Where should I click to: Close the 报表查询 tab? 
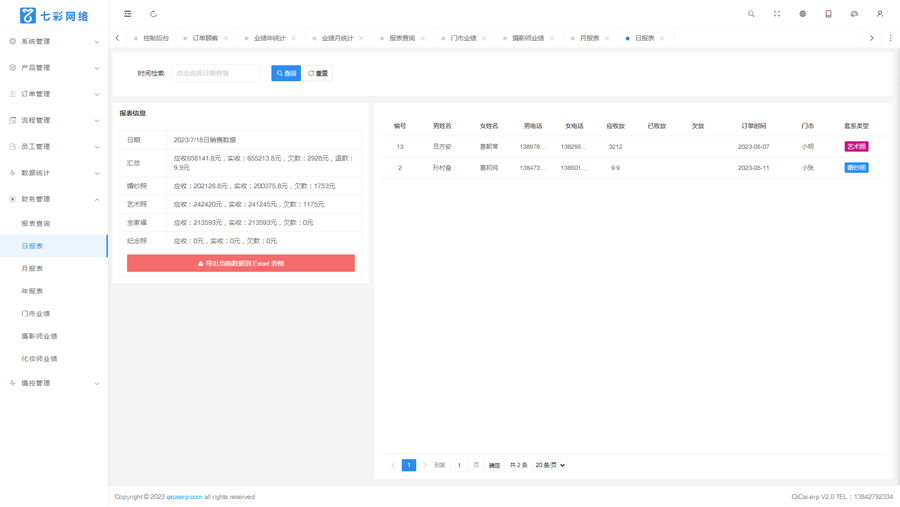click(x=423, y=38)
